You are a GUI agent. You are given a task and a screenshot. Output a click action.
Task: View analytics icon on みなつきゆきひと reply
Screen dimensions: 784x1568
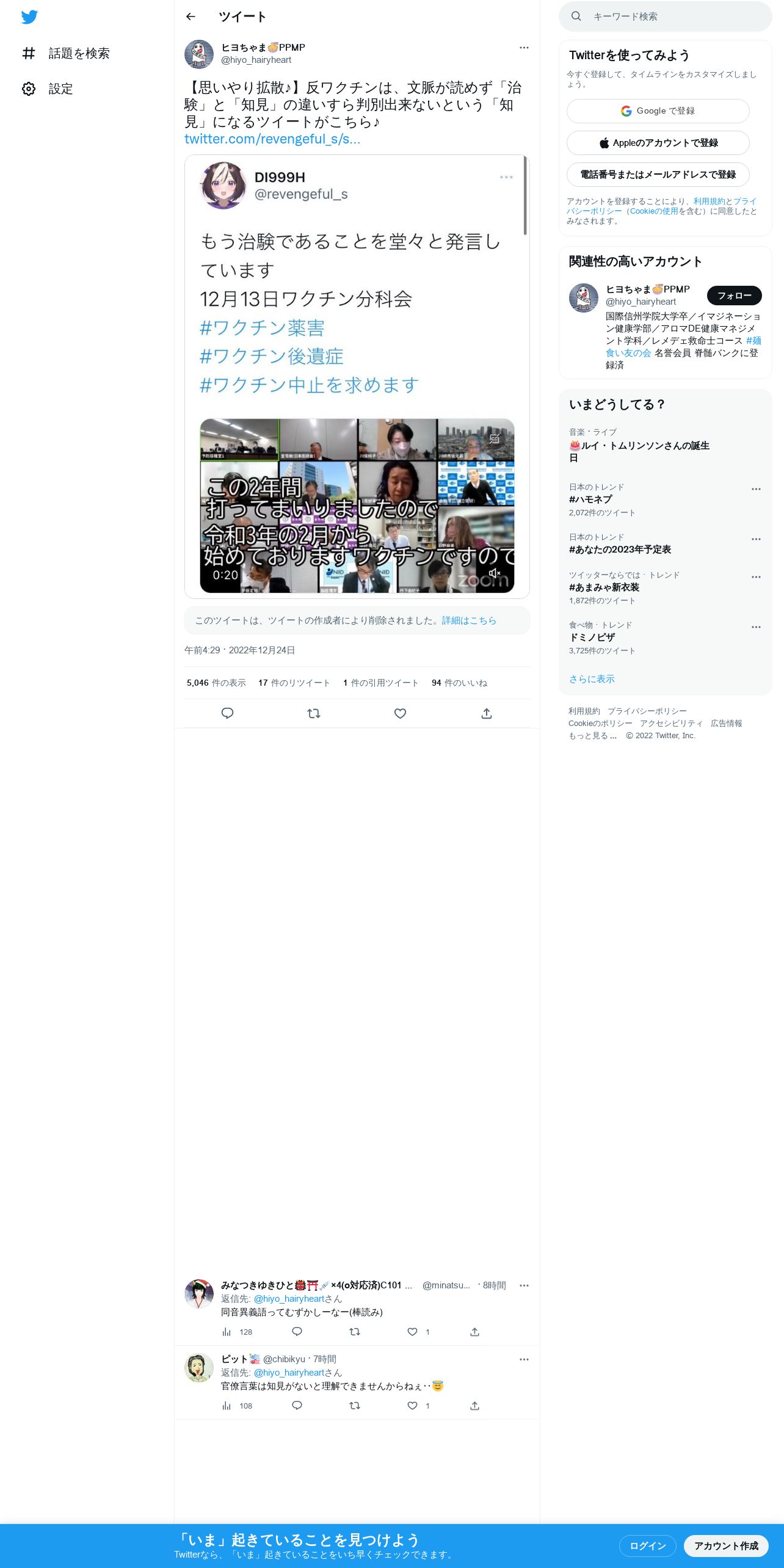click(227, 1332)
